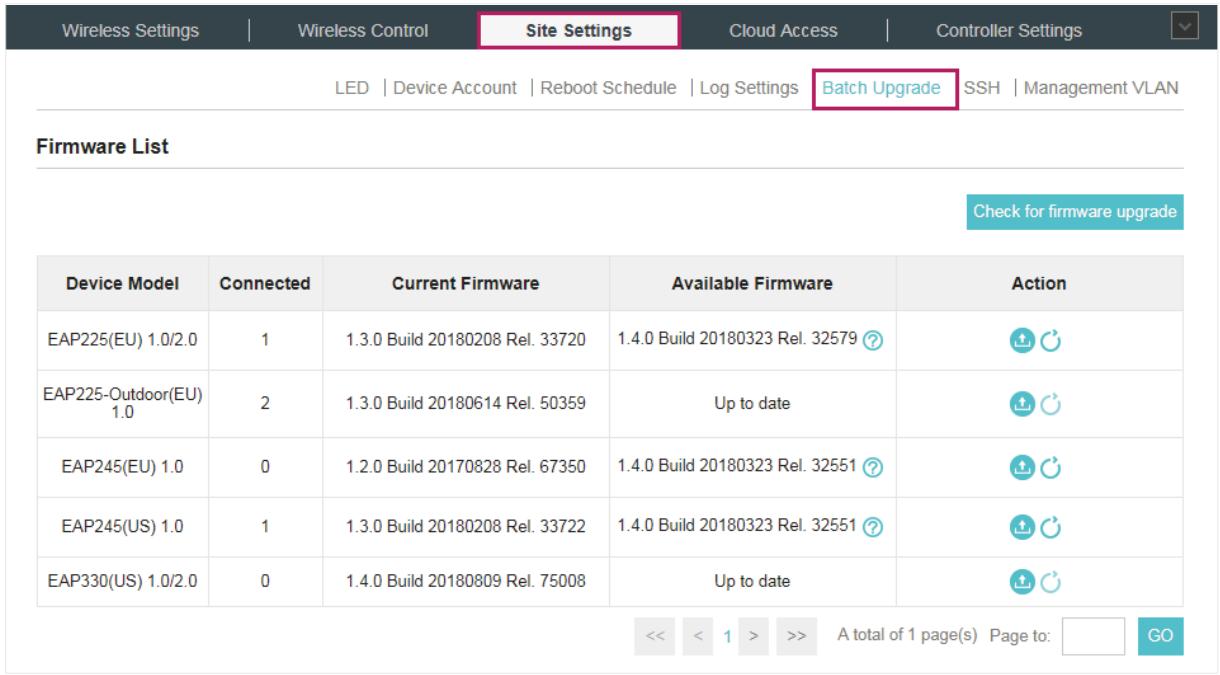The height and width of the screenshot is (675, 1220).
Task: Refresh upgrade icon for EAP225-Outdoor(EU) row
Action: pyautogui.click(x=1049, y=404)
